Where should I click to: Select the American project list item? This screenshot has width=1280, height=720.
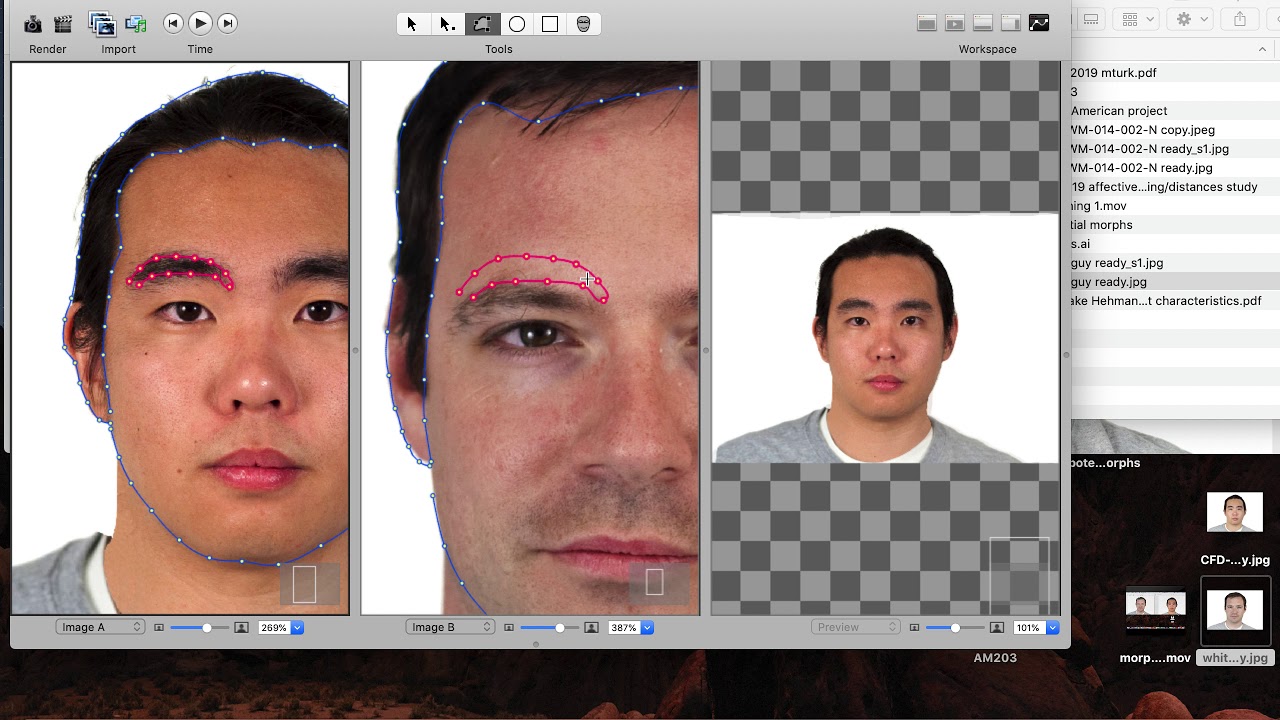[1118, 111]
